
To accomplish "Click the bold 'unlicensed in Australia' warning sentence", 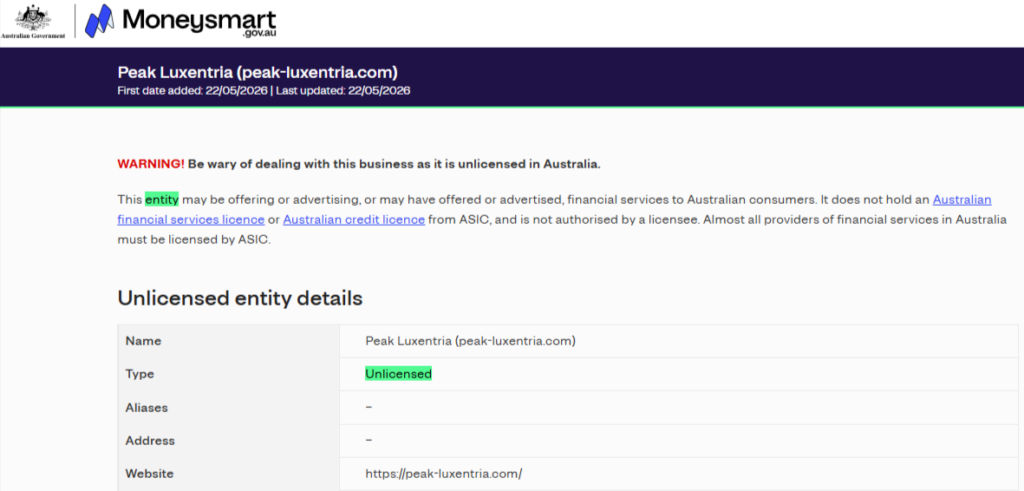I will (394, 164).
